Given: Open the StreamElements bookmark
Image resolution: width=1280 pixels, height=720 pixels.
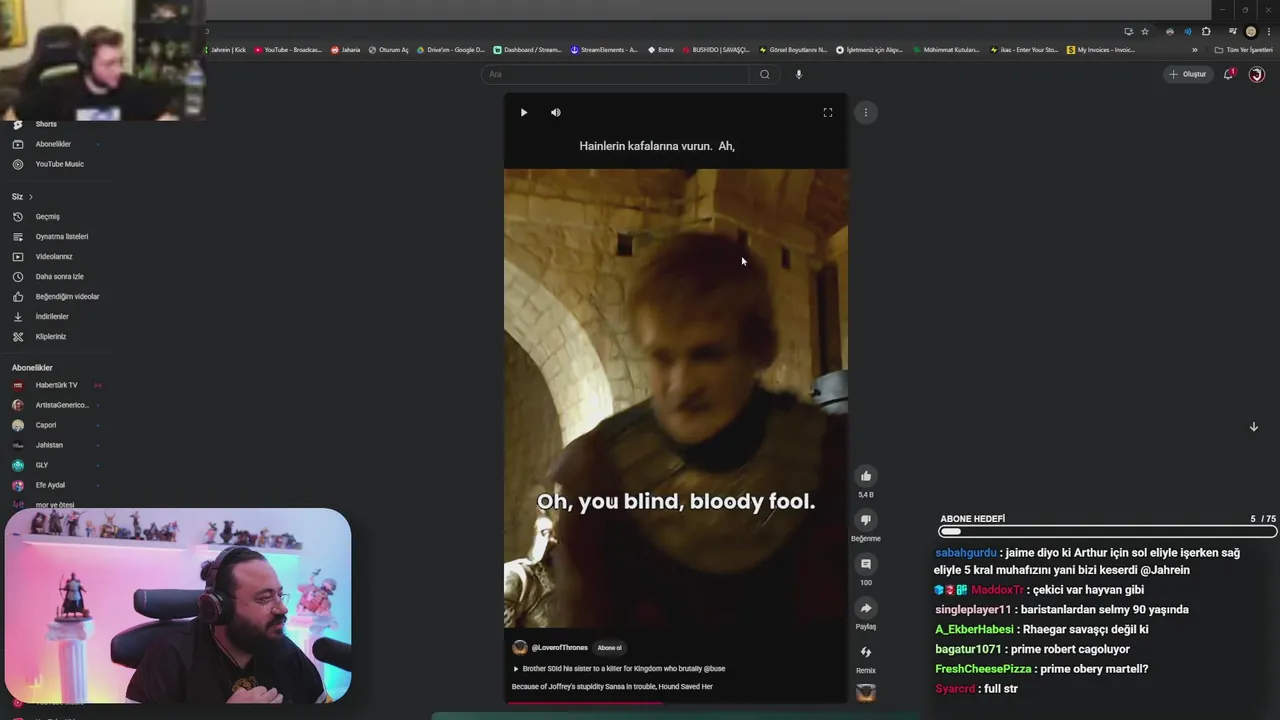Looking at the screenshot, I should (x=604, y=50).
